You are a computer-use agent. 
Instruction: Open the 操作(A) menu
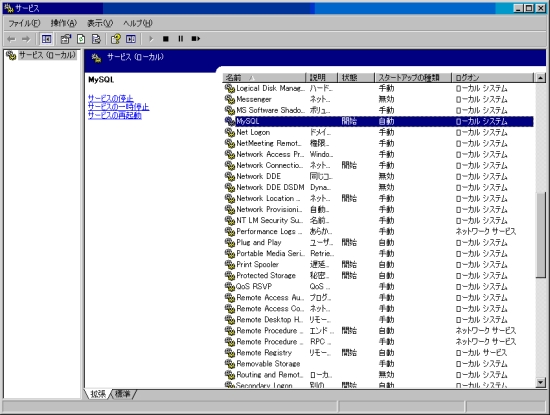[x=63, y=23]
